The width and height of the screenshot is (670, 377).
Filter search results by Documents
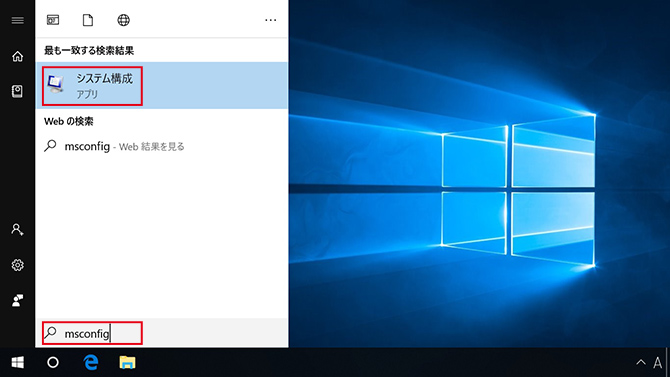(88, 20)
